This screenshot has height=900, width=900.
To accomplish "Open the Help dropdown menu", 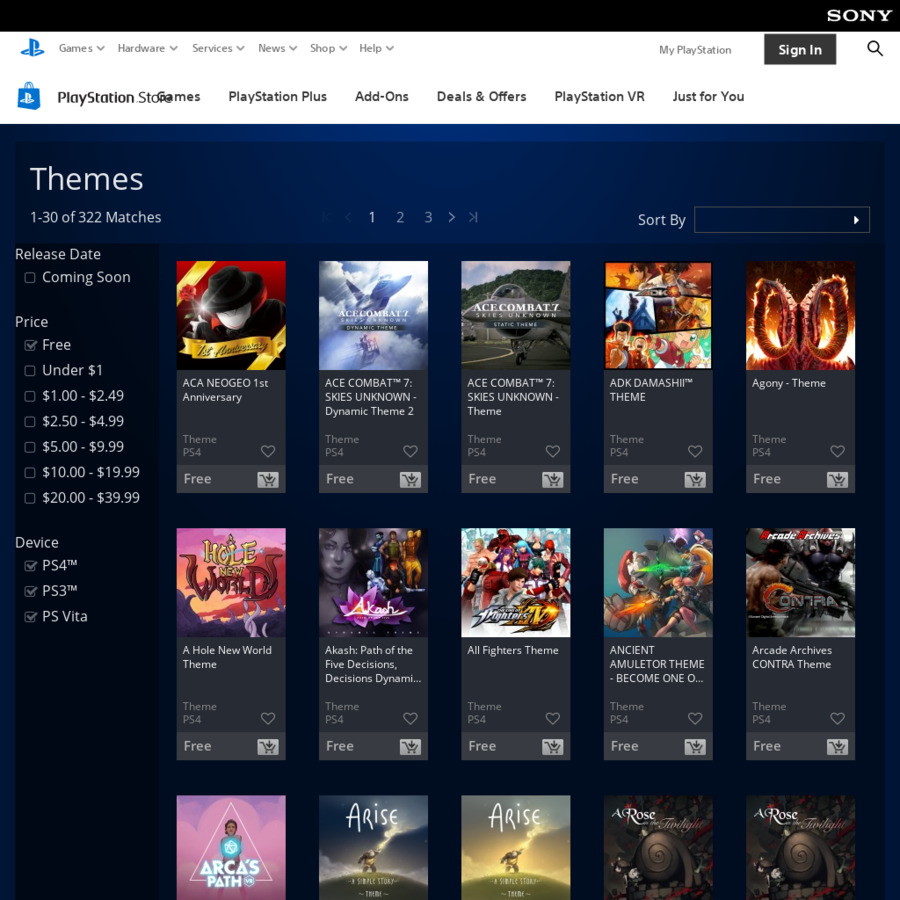I will coord(376,48).
